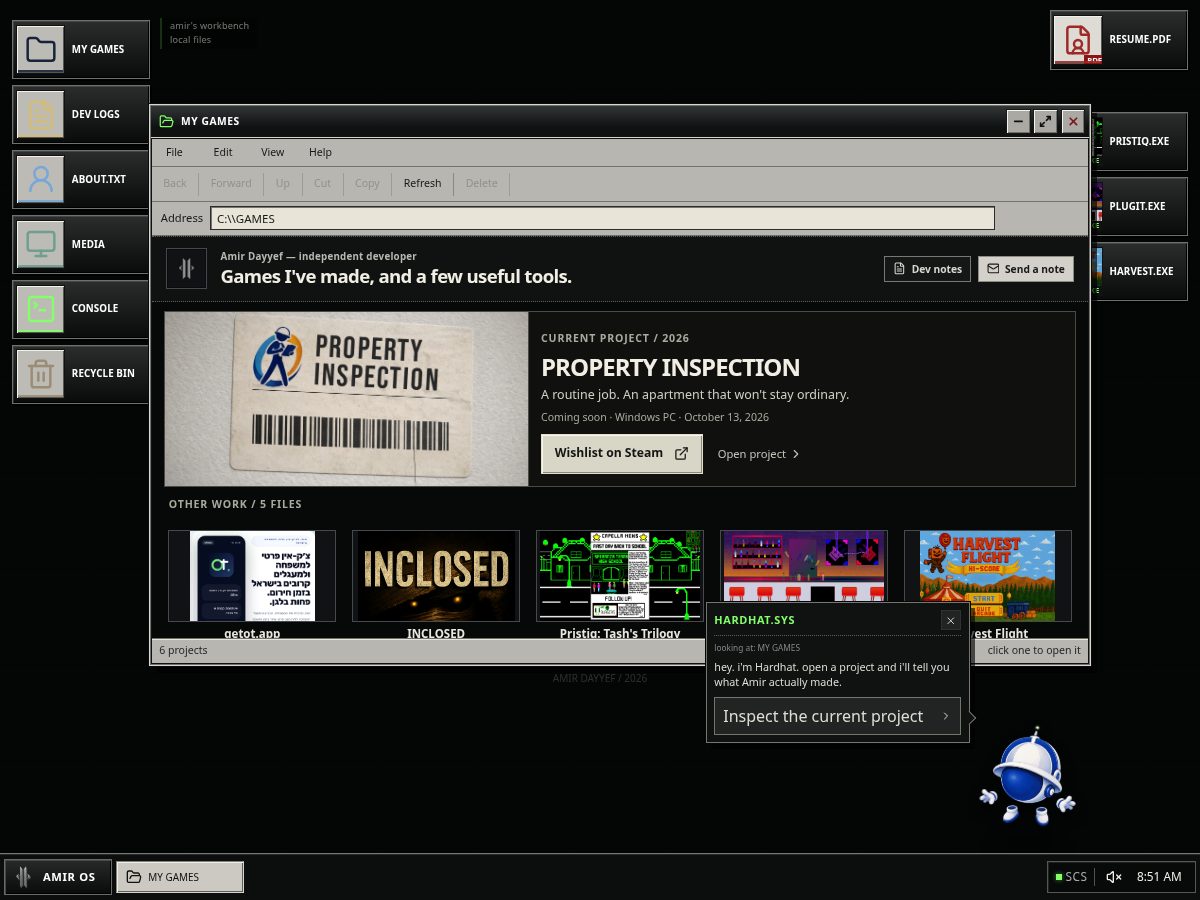Click the Property Inspection banner image
Screen dimensions: 1200x900
pyautogui.click(x=346, y=399)
